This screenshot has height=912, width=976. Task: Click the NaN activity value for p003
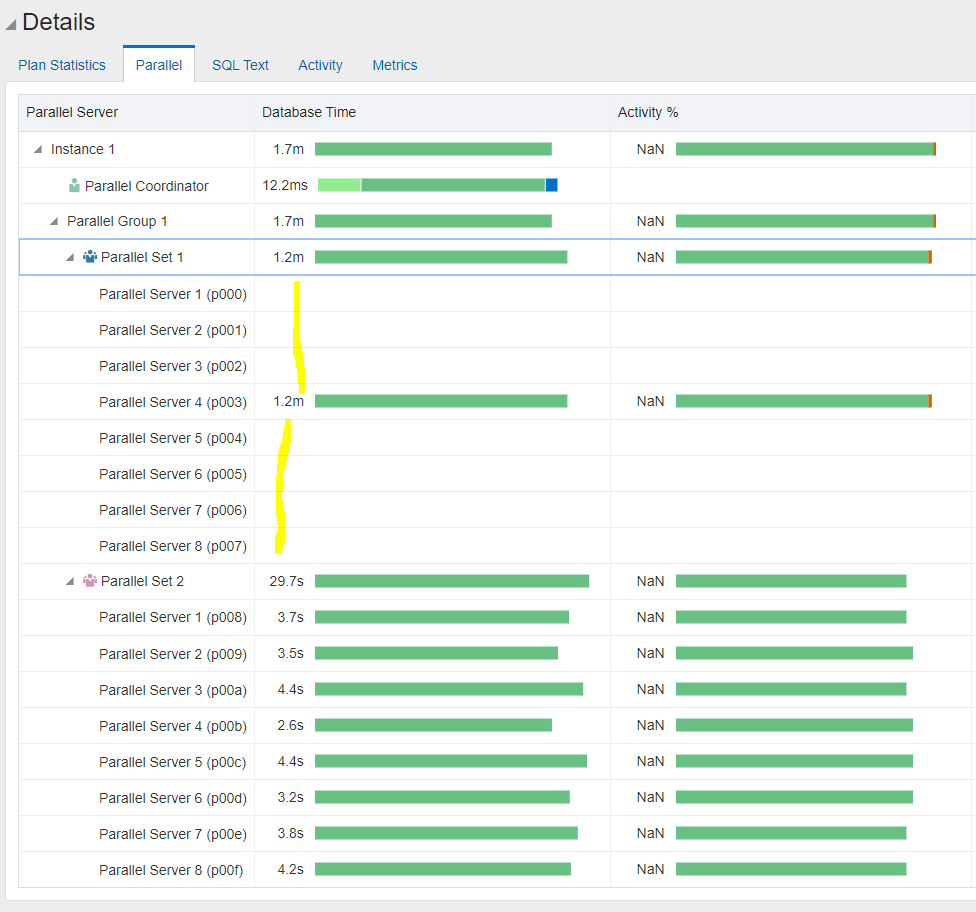click(x=650, y=401)
